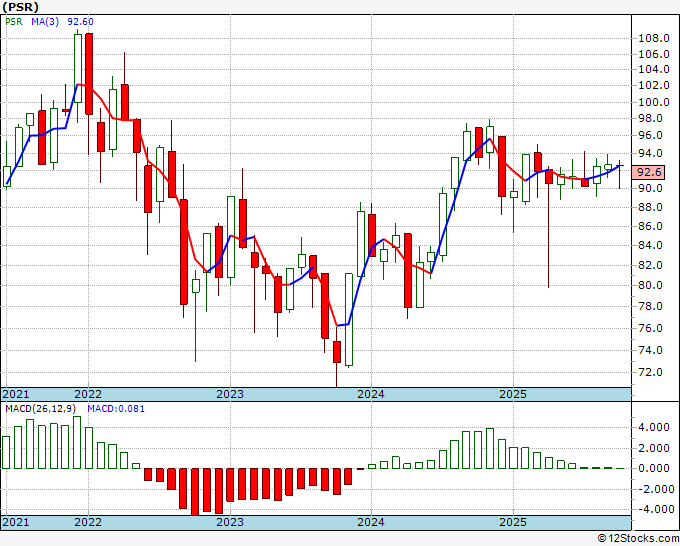Click the 2025 label on price chart axis
Screen dimensions: 680x546
pos(513,394)
